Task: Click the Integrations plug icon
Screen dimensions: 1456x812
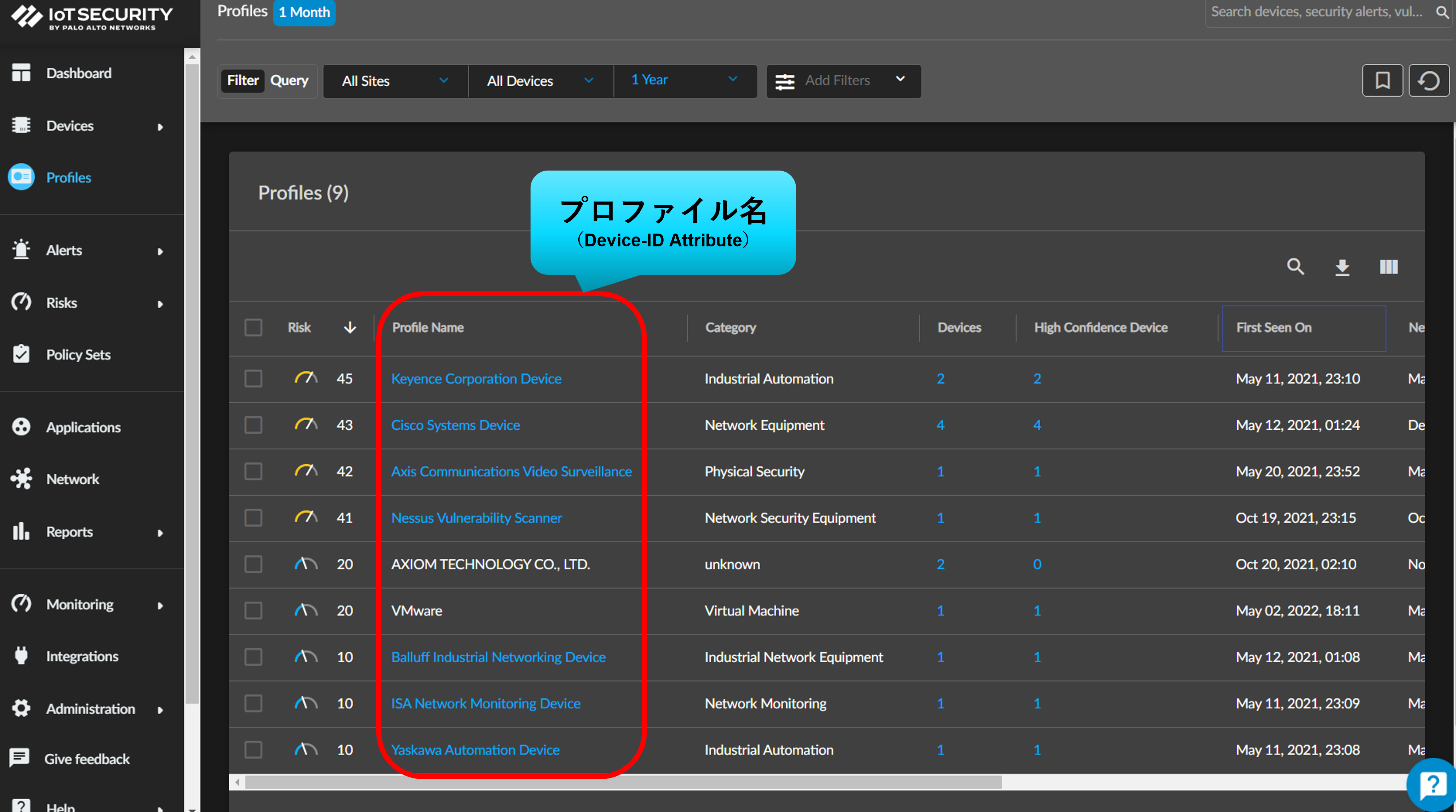Action: [x=22, y=656]
